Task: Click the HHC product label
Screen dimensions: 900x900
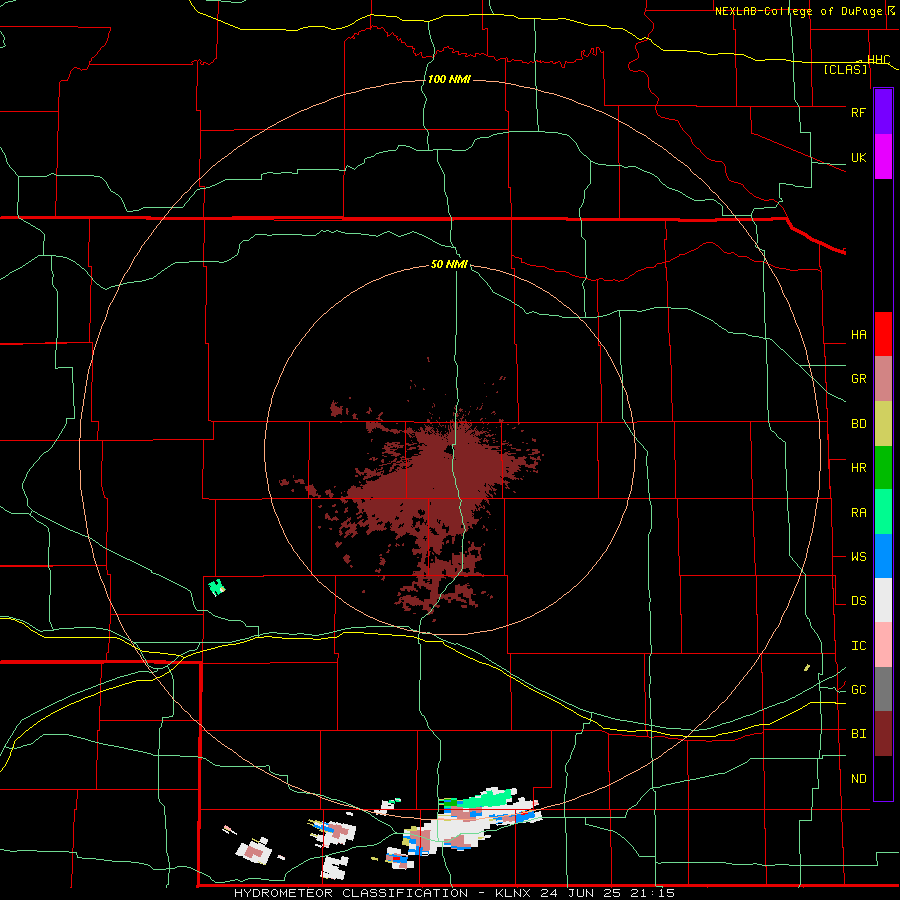Action: [x=878, y=60]
